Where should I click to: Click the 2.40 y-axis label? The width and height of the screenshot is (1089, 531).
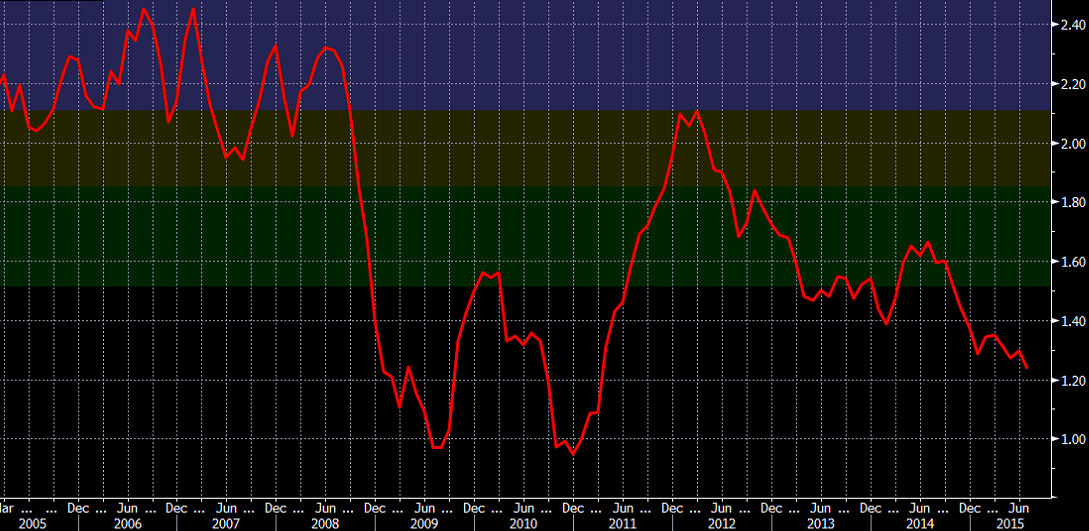(x=1072, y=25)
